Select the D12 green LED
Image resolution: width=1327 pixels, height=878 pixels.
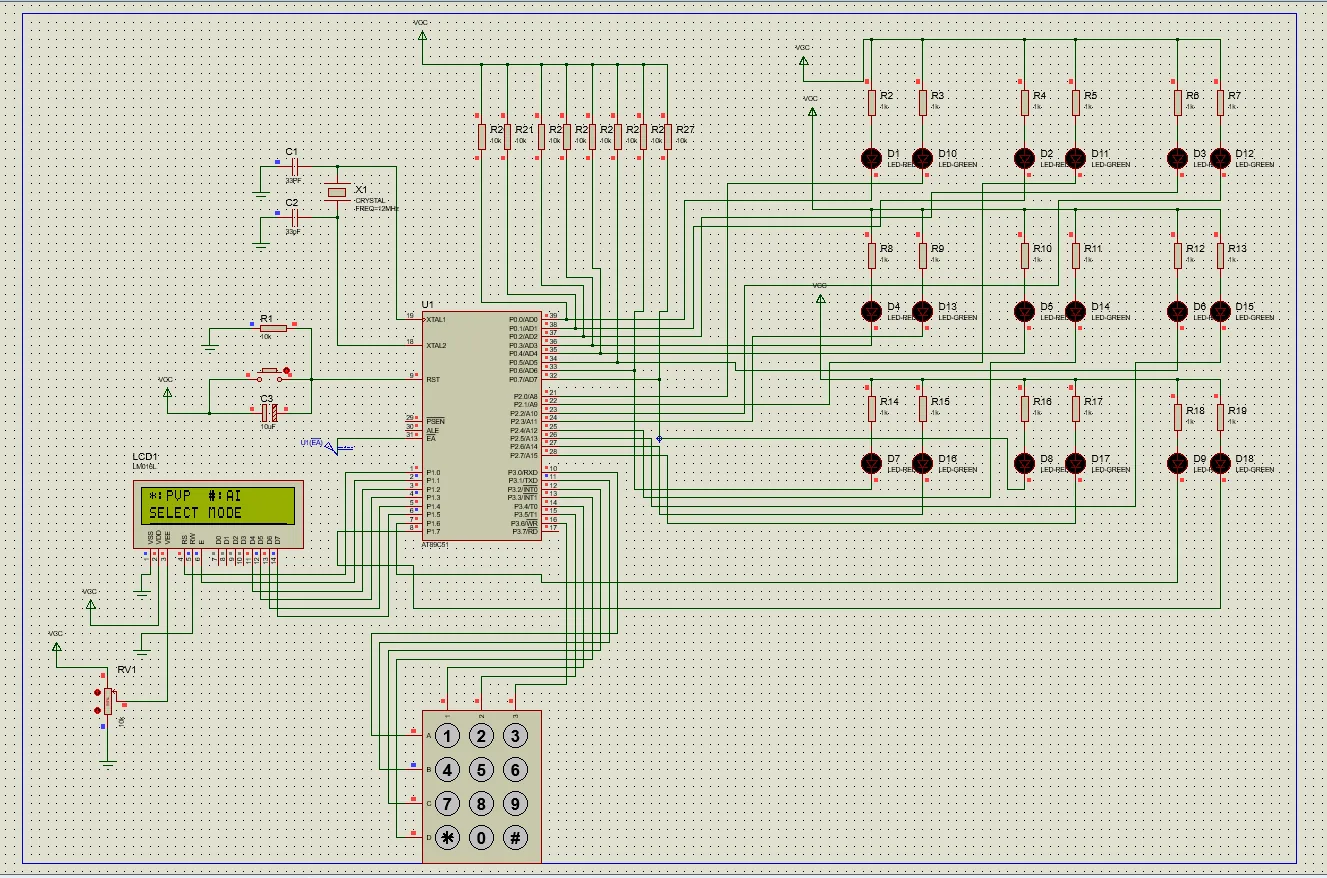pos(1220,158)
